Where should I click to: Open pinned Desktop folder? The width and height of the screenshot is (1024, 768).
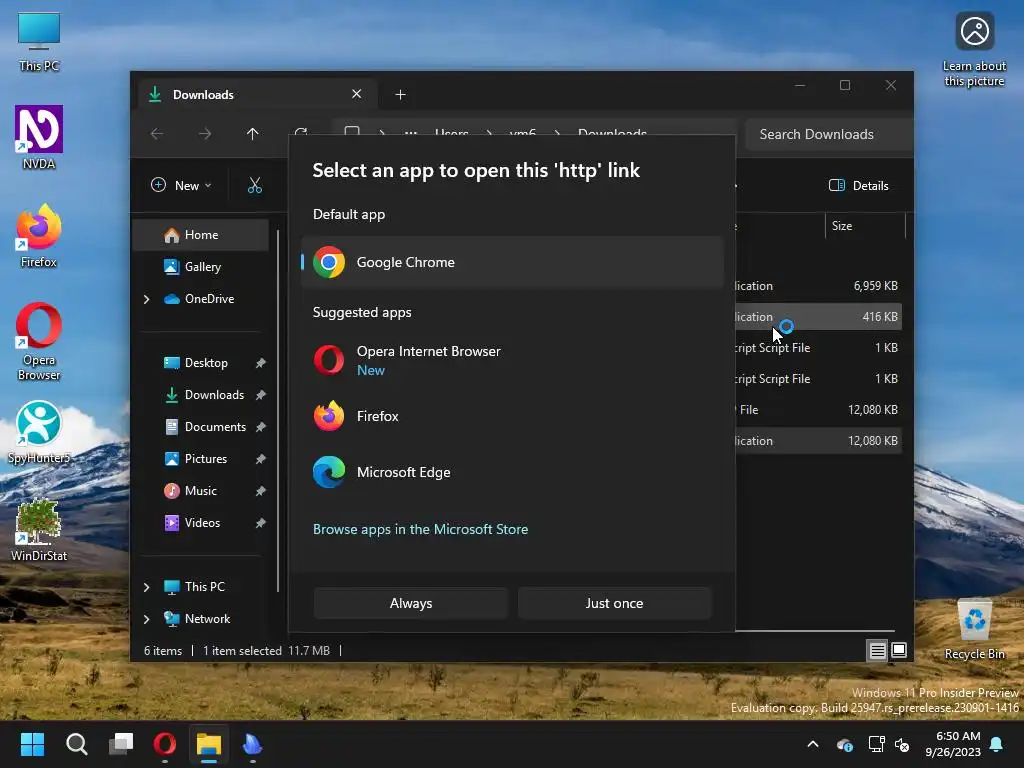click(206, 362)
